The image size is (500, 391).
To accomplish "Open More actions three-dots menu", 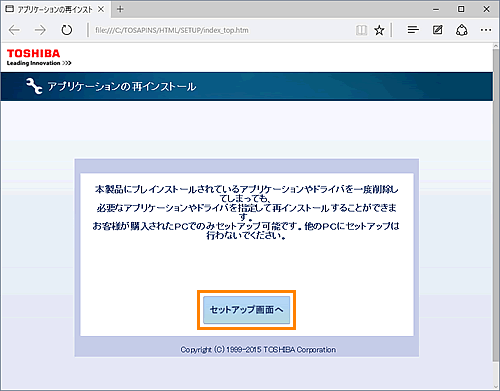I will point(486,30).
